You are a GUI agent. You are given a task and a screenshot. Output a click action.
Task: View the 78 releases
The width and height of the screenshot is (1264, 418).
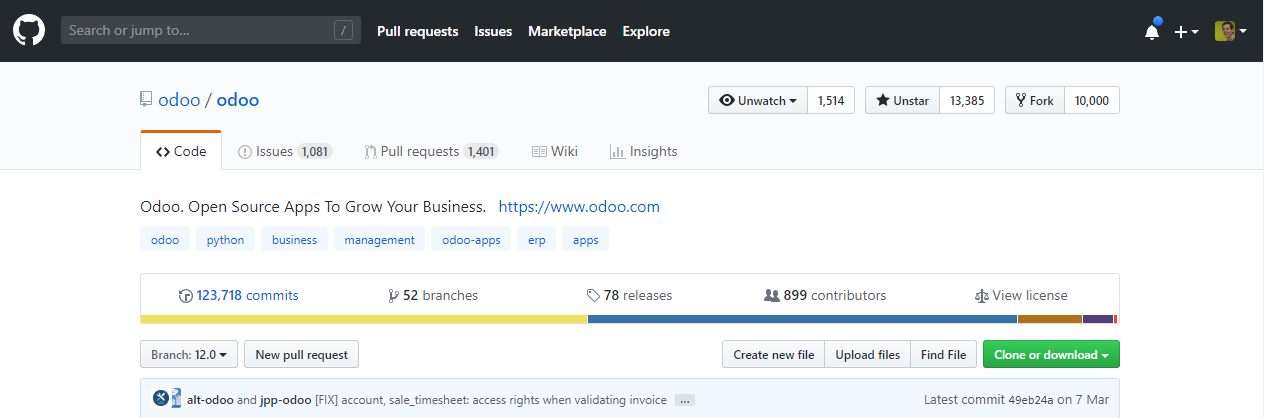click(x=630, y=295)
